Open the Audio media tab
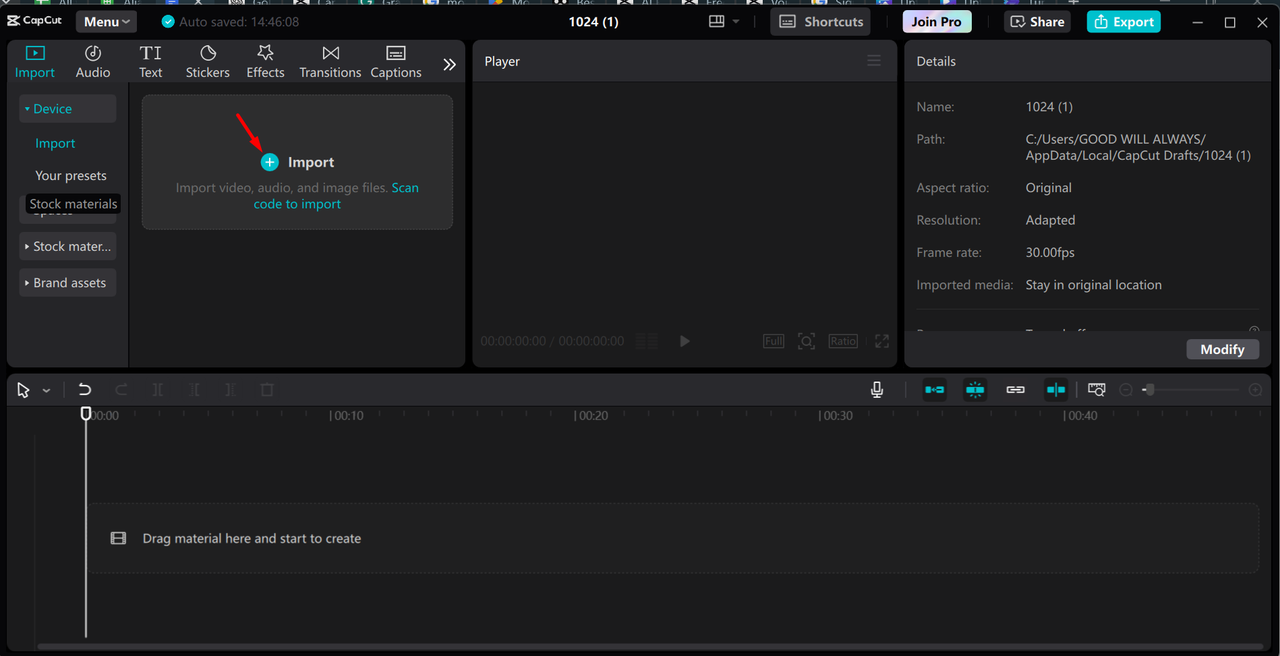This screenshot has height=656, width=1280. pos(93,62)
